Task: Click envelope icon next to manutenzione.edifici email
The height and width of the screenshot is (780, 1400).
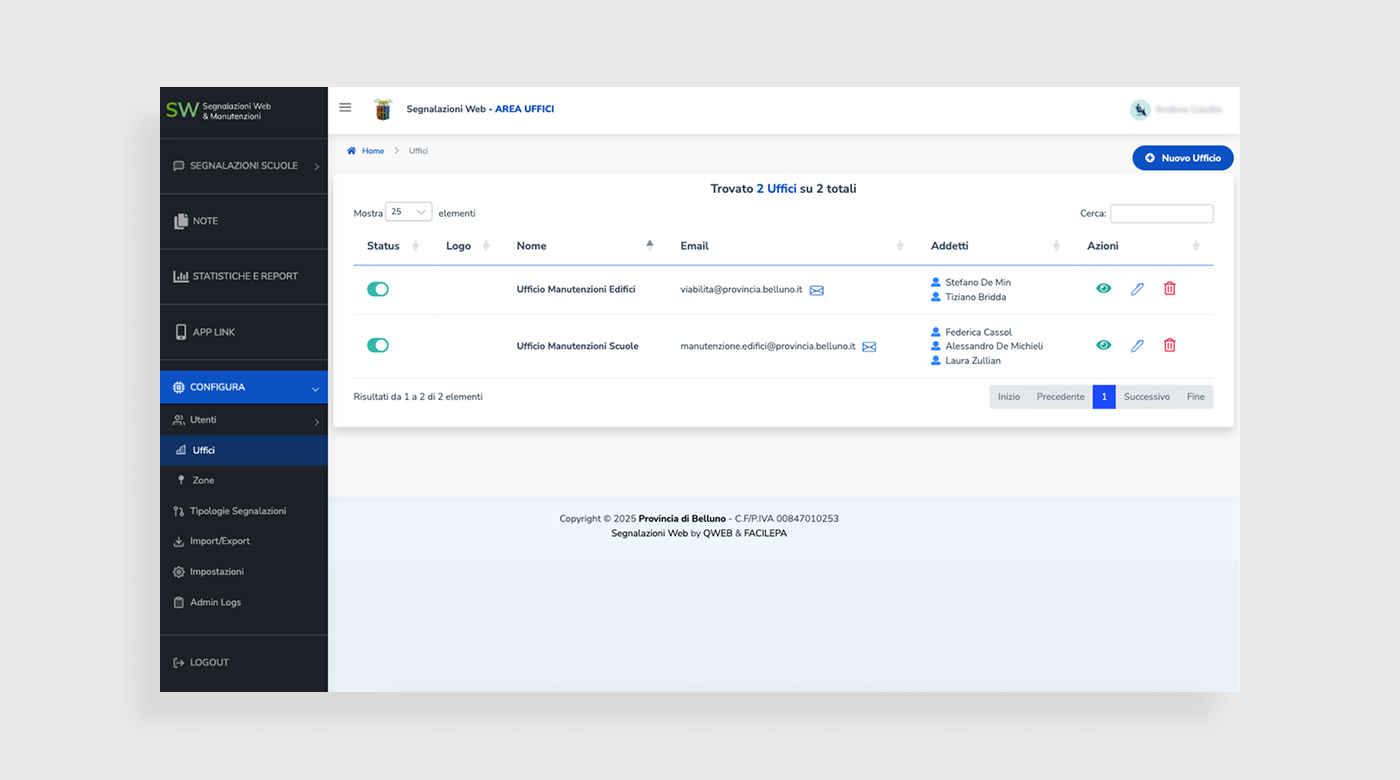Action: [x=869, y=347]
